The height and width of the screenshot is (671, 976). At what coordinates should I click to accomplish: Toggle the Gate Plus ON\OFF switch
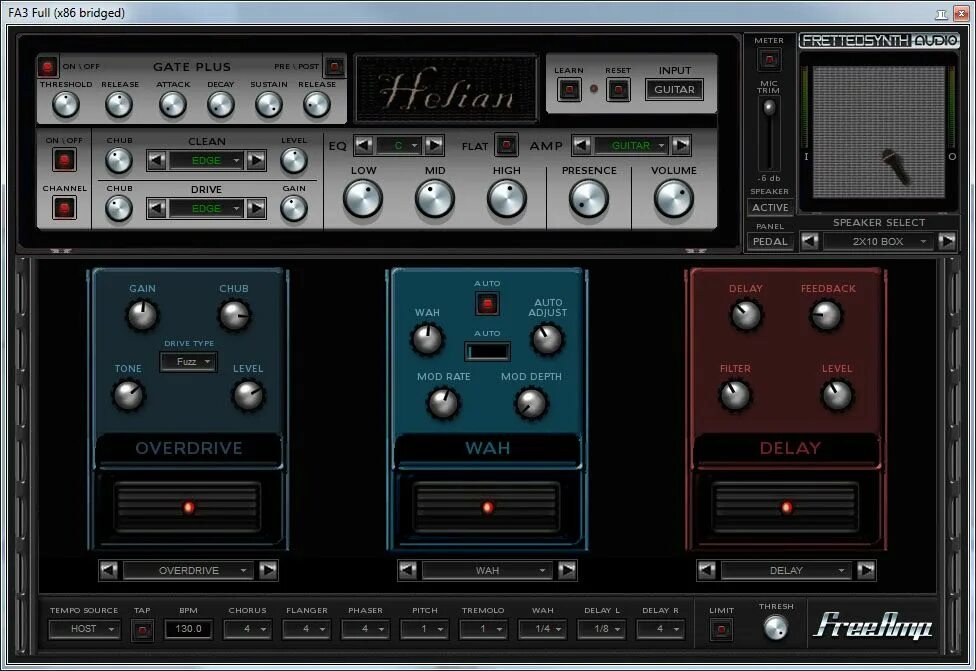pyautogui.click(x=47, y=67)
